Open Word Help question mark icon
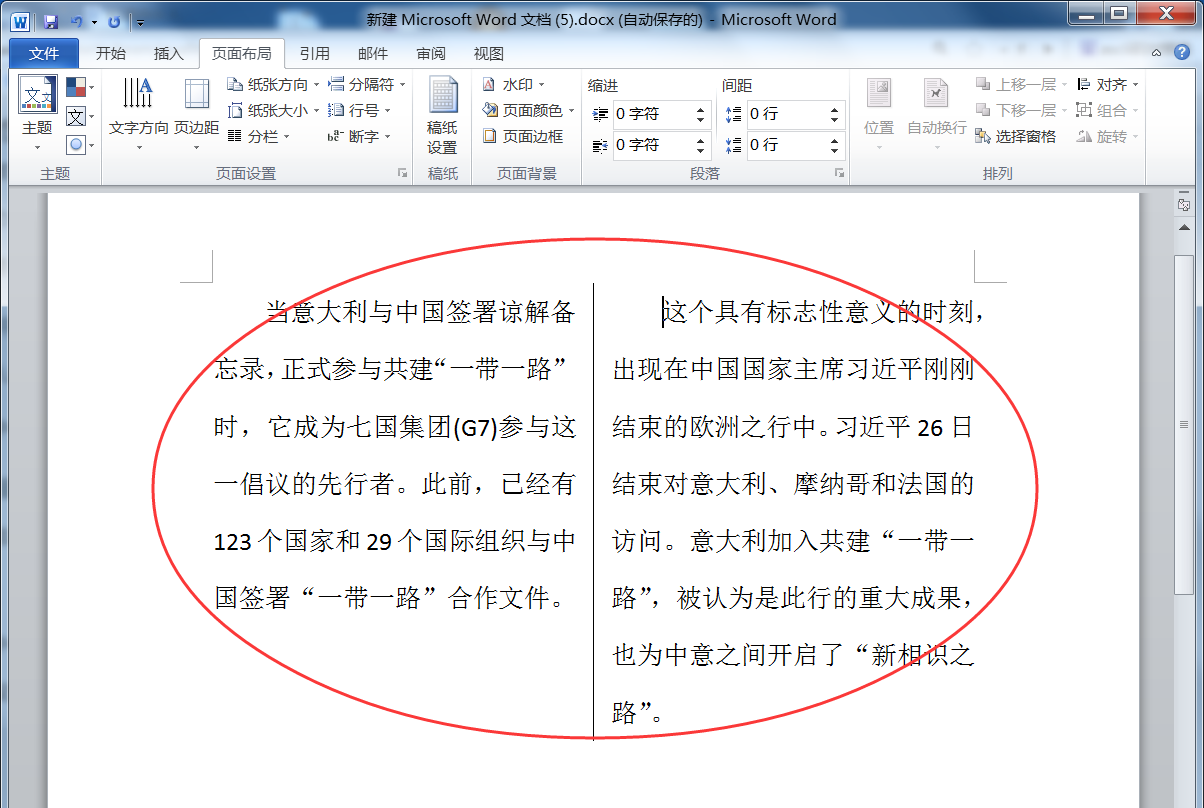 (1182, 53)
